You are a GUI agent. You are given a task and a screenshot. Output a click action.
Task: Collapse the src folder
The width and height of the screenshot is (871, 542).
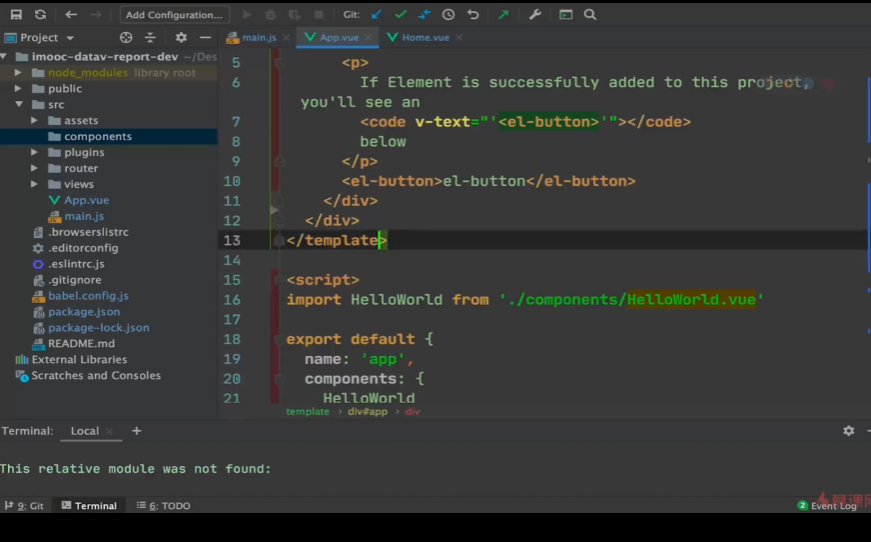(x=20, y=105)
